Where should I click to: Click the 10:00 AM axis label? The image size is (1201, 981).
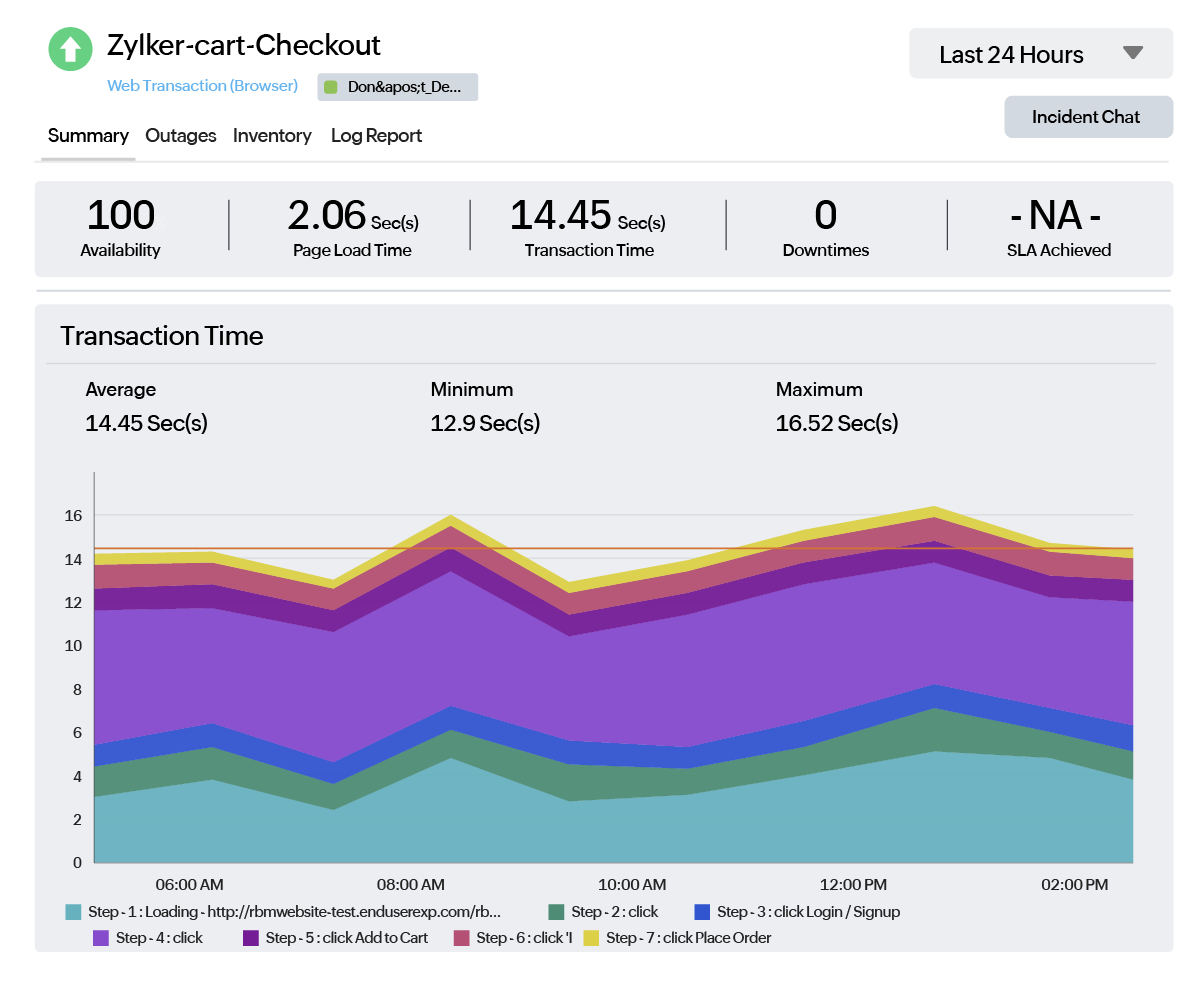(x=632, y=885)
